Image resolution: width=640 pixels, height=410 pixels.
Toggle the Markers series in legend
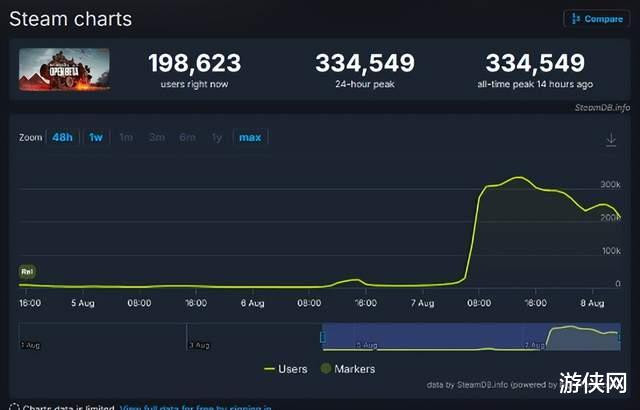[x=348, y=369]
